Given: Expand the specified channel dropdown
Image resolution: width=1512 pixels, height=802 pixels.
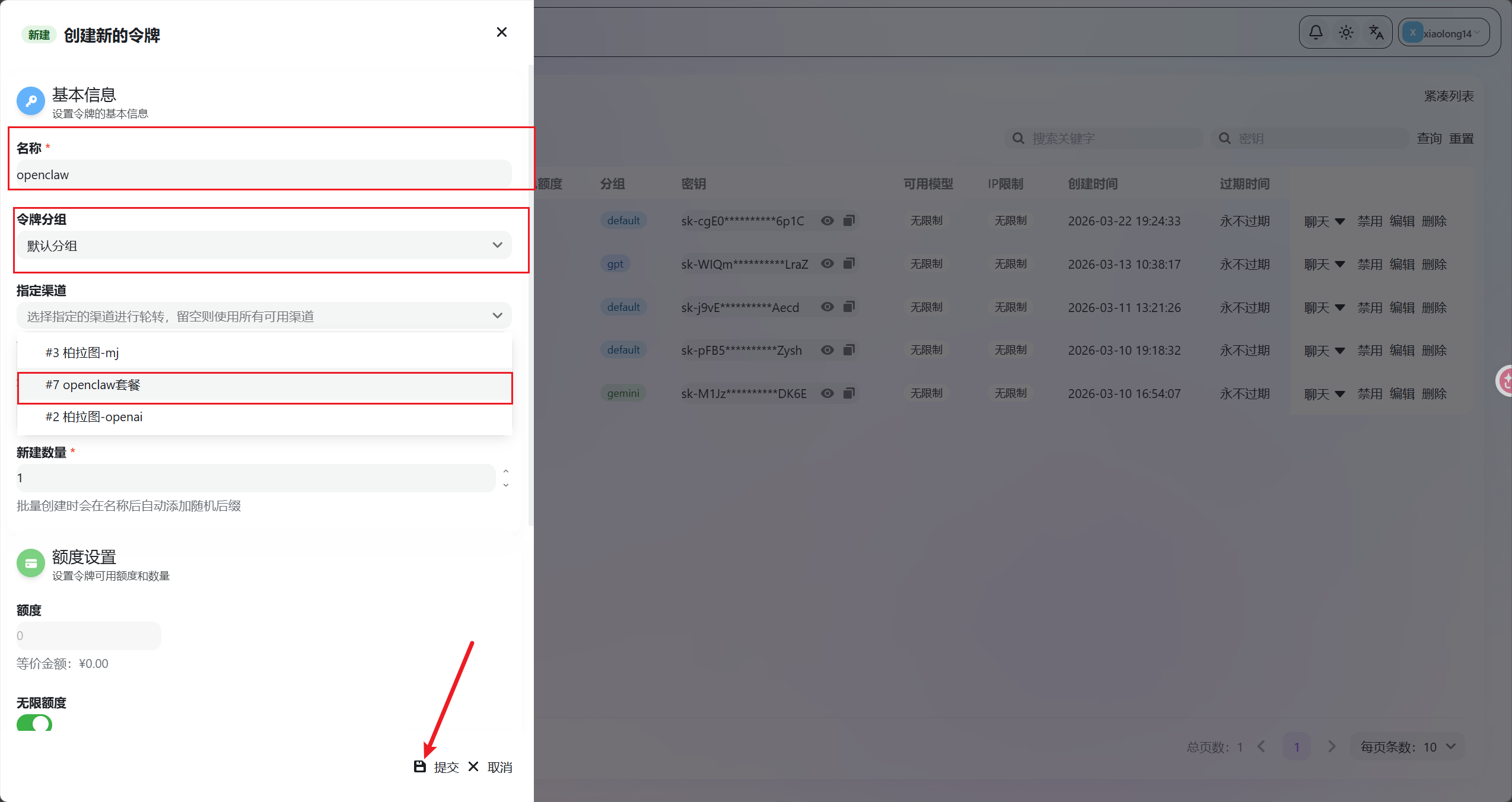Looking at the screenshot, I should (x=264, y=316).
